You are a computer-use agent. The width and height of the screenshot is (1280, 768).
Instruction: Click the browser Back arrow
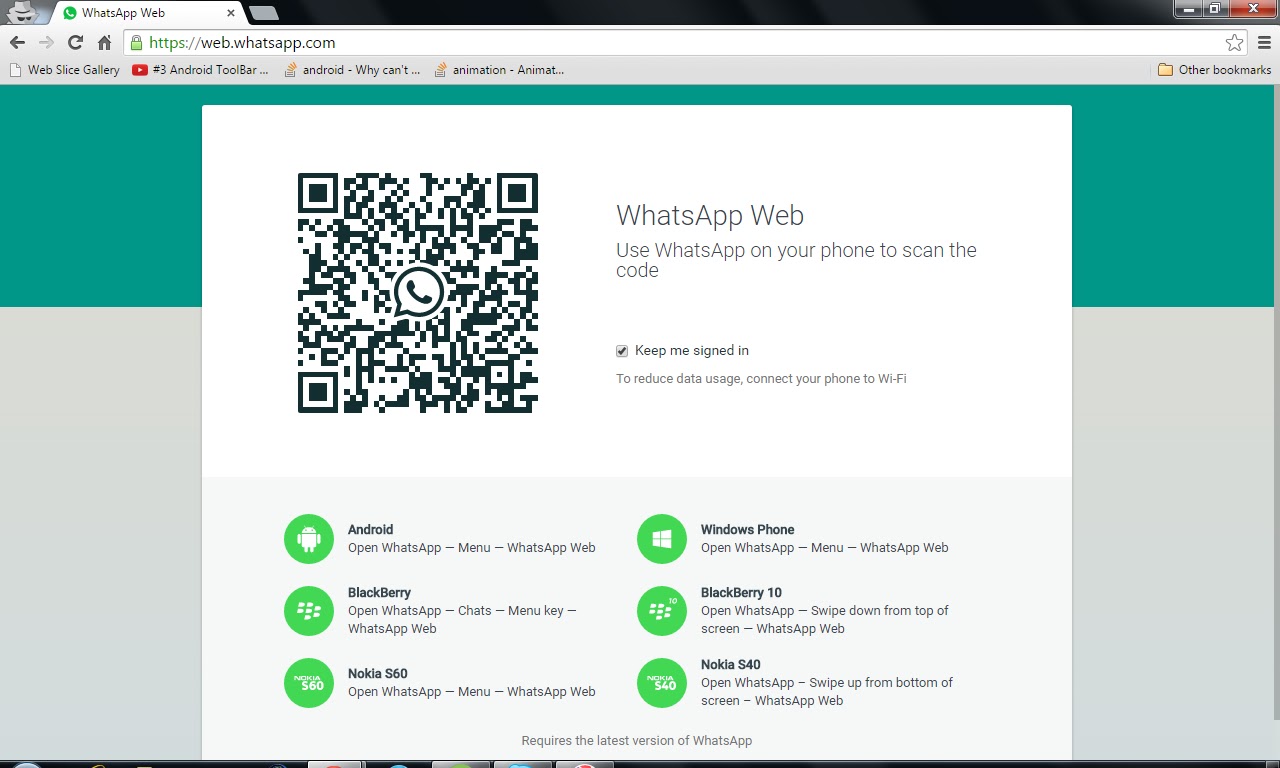(17, 43)
